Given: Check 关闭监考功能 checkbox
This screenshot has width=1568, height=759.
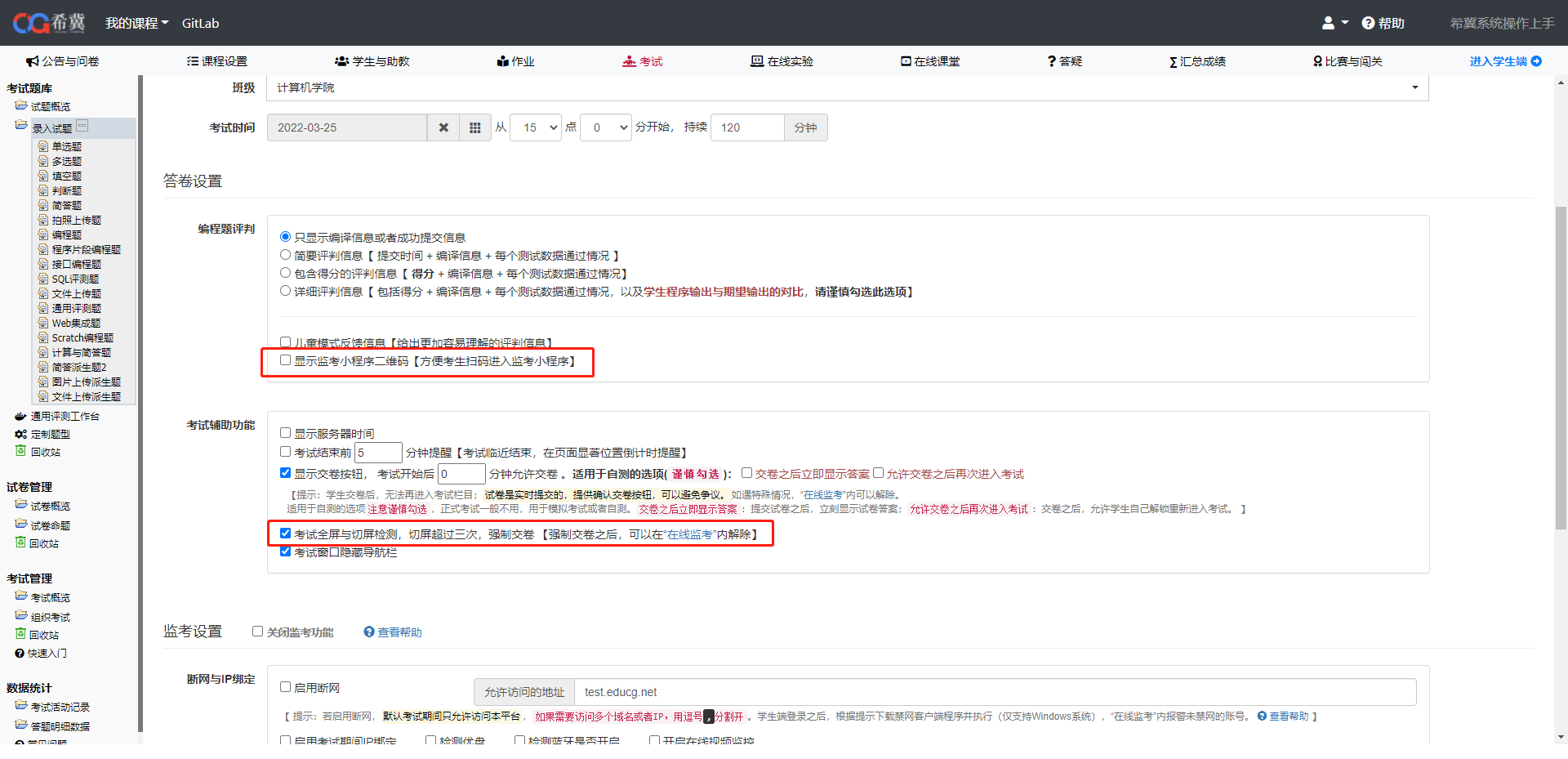Looking at the screenshot, I should click(257, 632).
